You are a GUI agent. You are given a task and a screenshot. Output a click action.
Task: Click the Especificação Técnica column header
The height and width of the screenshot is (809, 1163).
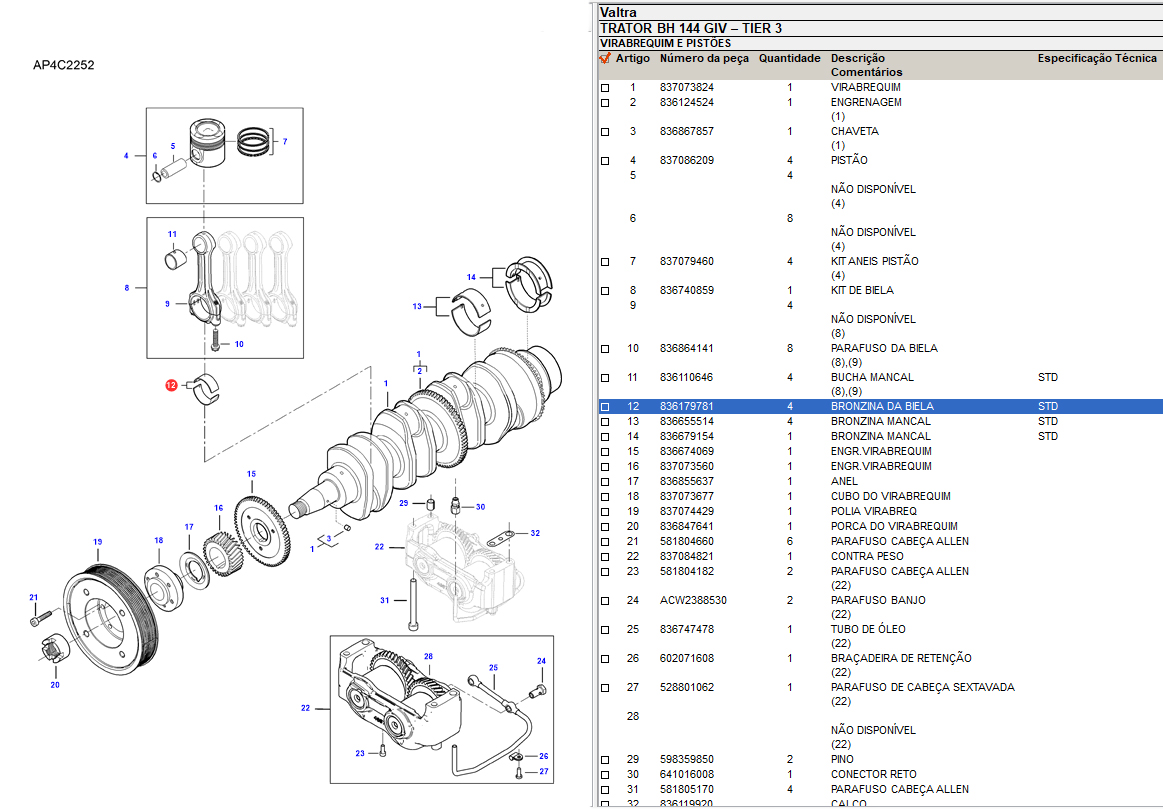[1096, 59]
